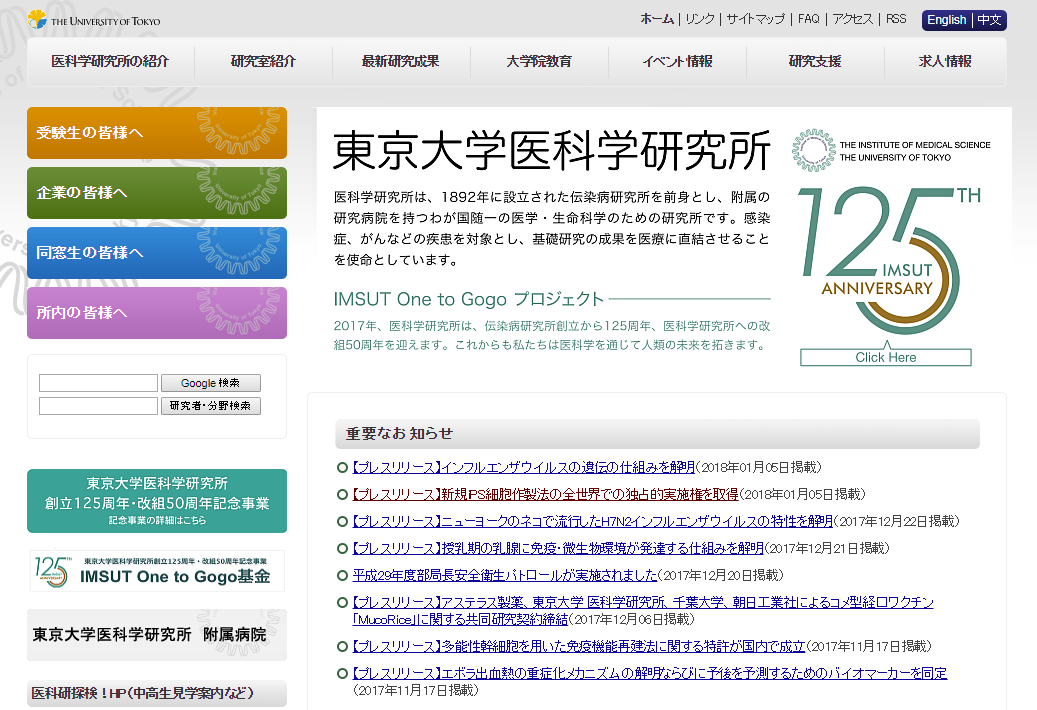The image size is (1037, 710).
Task: Open the FAQ link
Action: (x=808, y=19)
